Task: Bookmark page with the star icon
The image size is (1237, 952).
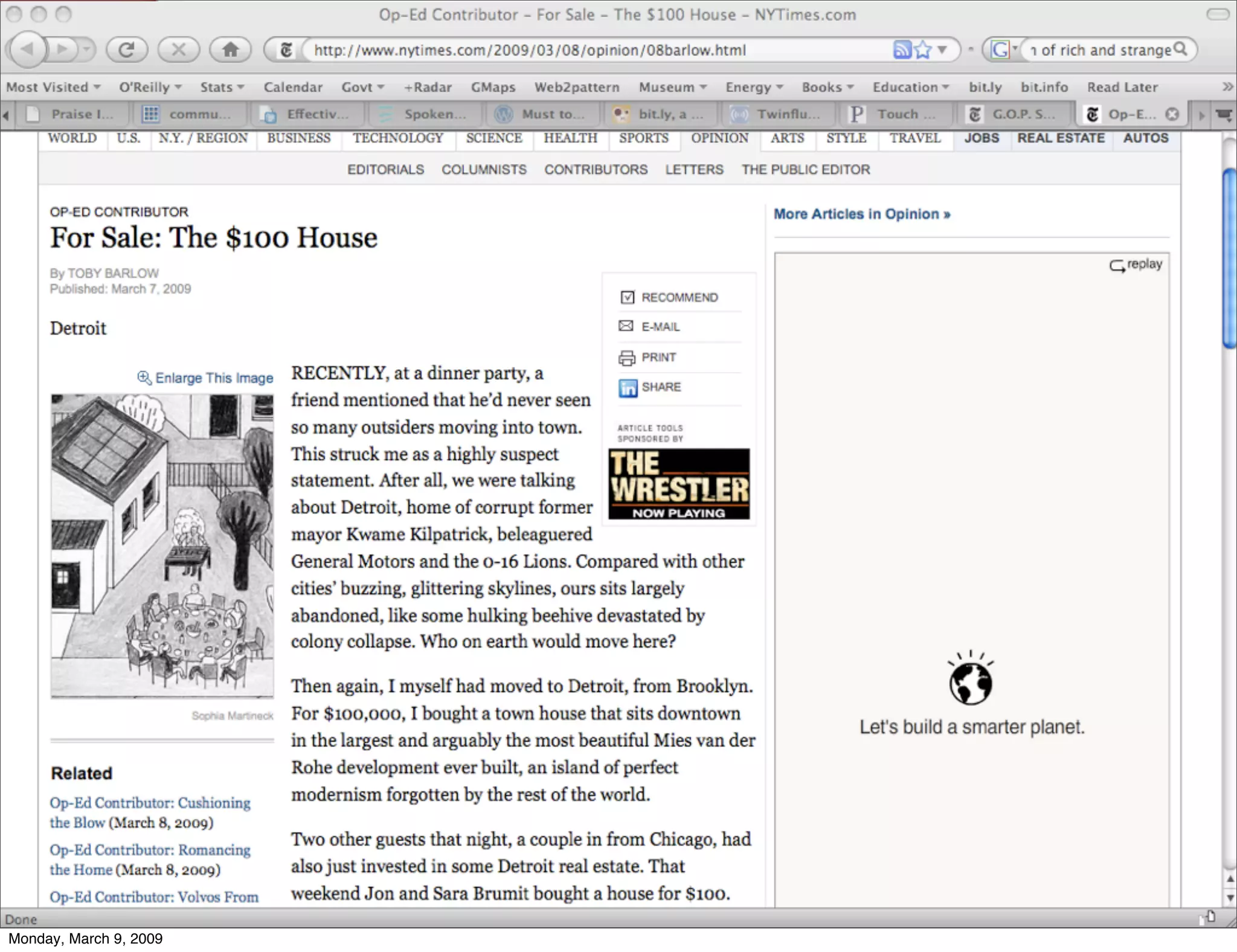Action: [922, 50]
